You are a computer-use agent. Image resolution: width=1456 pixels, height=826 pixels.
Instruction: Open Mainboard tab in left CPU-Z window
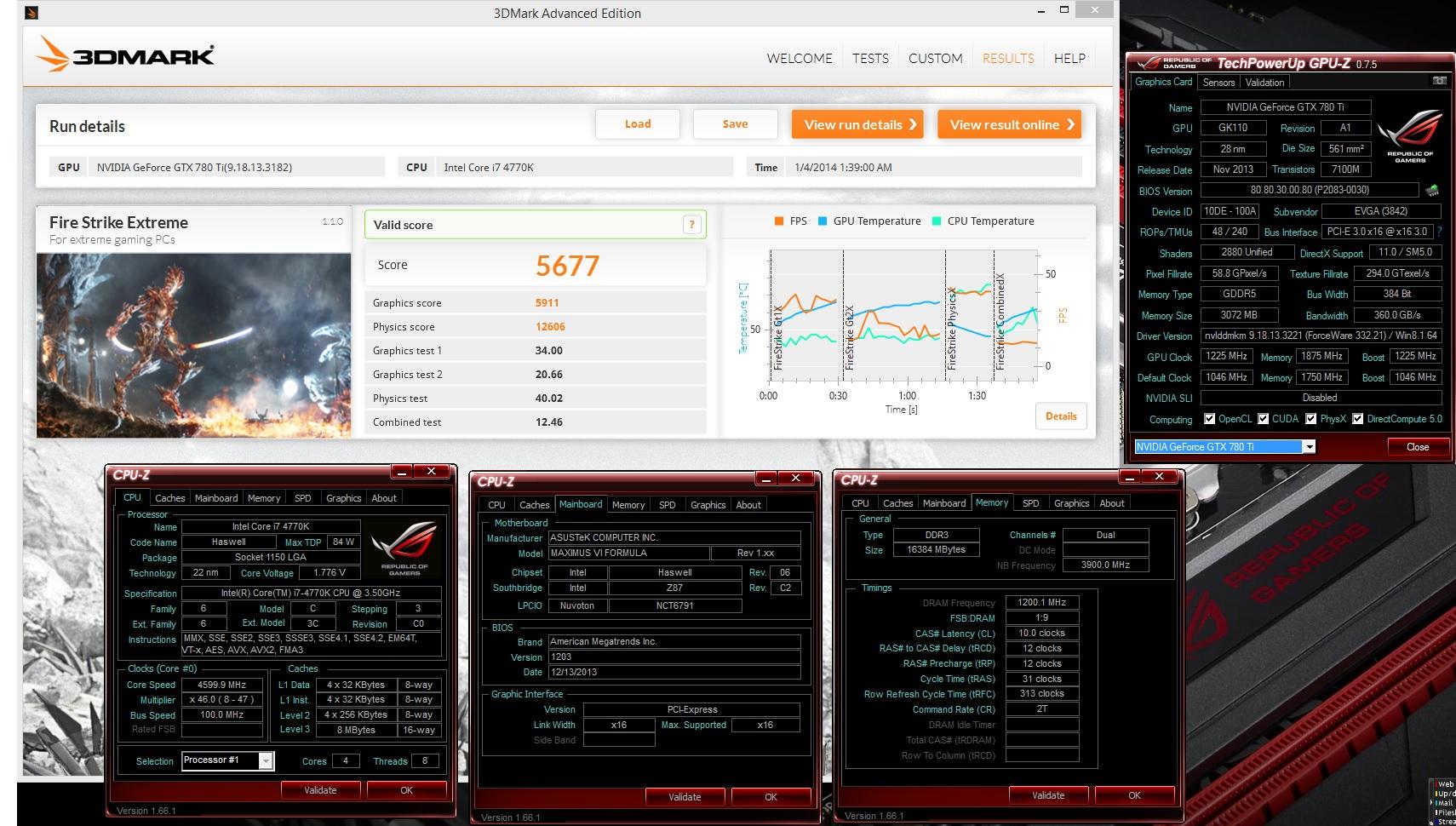coord(216,498)
